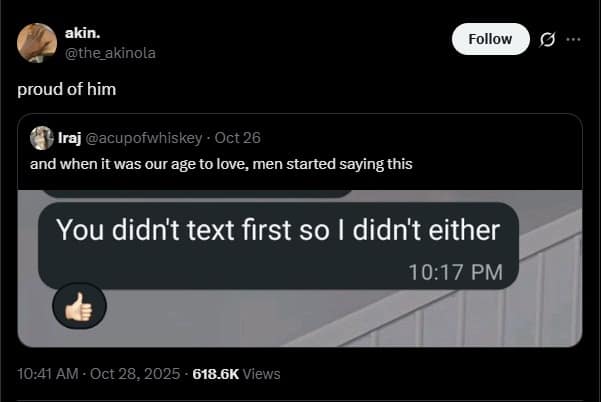This screenshot has height=402, width=601.
Task: View the 618.6K Views count
Action: (x=236, y=373)
